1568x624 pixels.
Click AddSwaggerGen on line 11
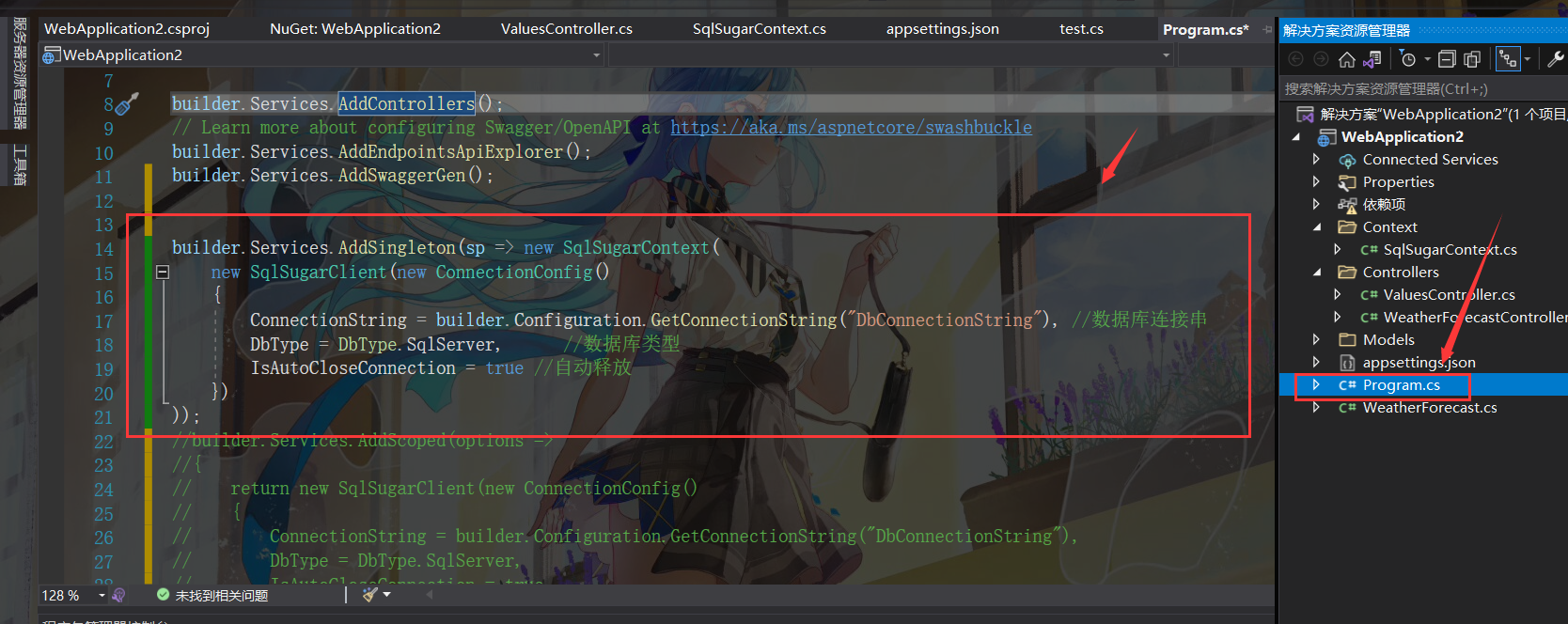pyautogui.click(x=401, y=175)
